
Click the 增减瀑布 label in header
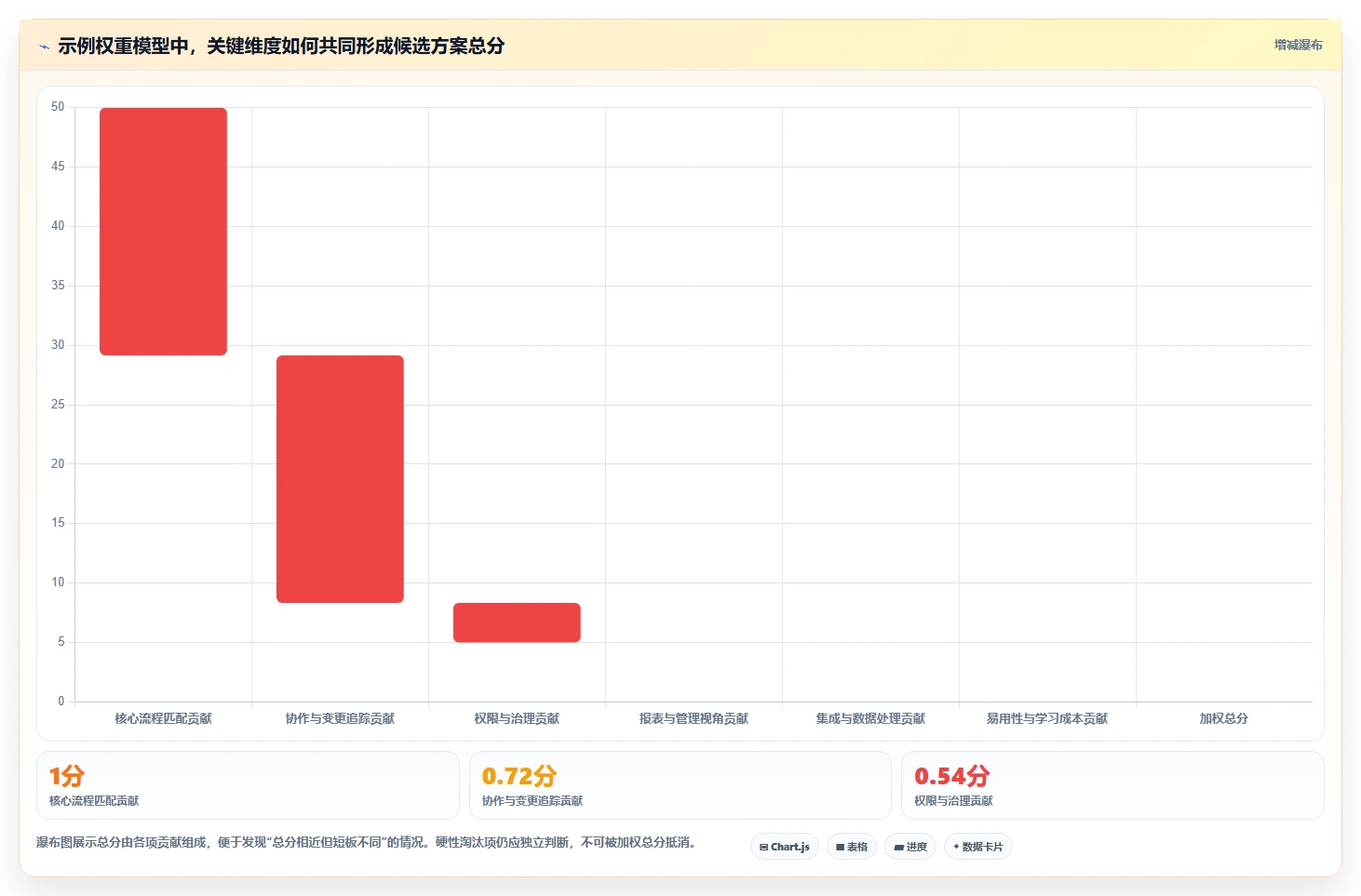point(1298,45)
